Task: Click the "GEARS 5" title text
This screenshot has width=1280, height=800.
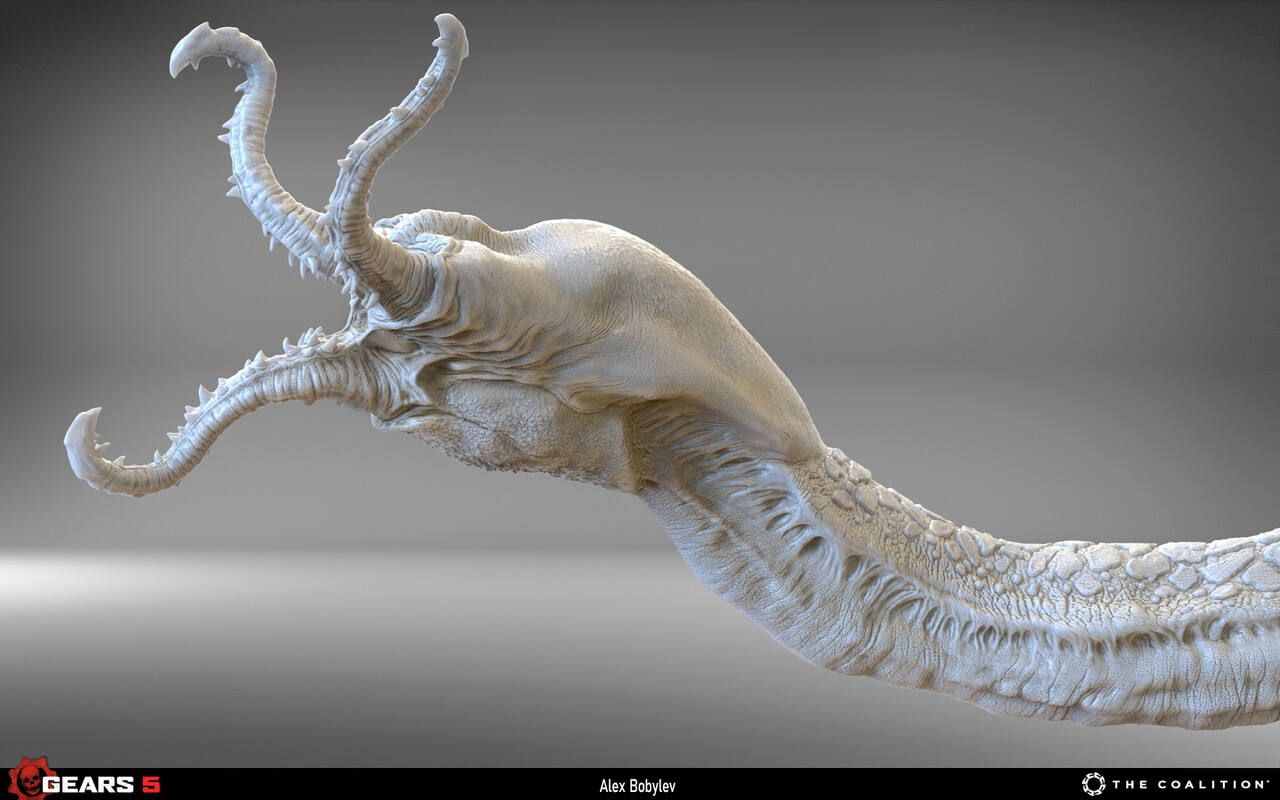Action: (x=101, y=785)
